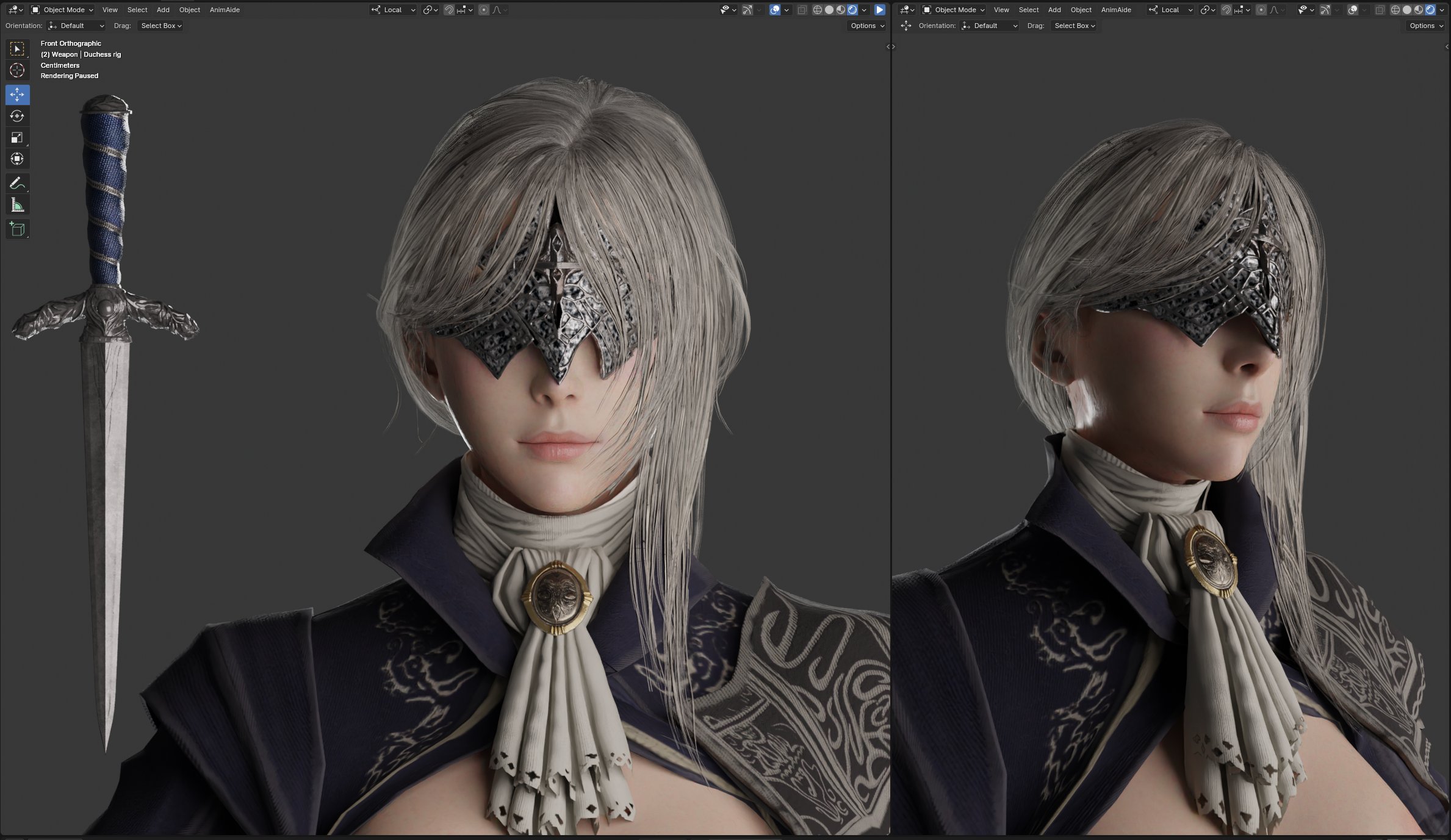Screen dimensions: 1451x840
Task: Open Add menu in left viewport
Action: coord(163,10)
